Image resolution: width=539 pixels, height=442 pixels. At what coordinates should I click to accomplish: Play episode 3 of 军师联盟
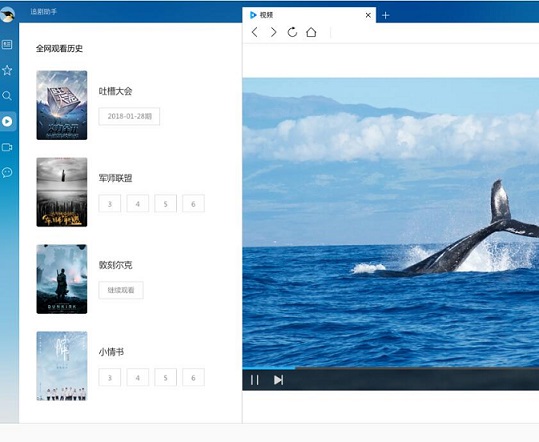[x=110, y=204]
